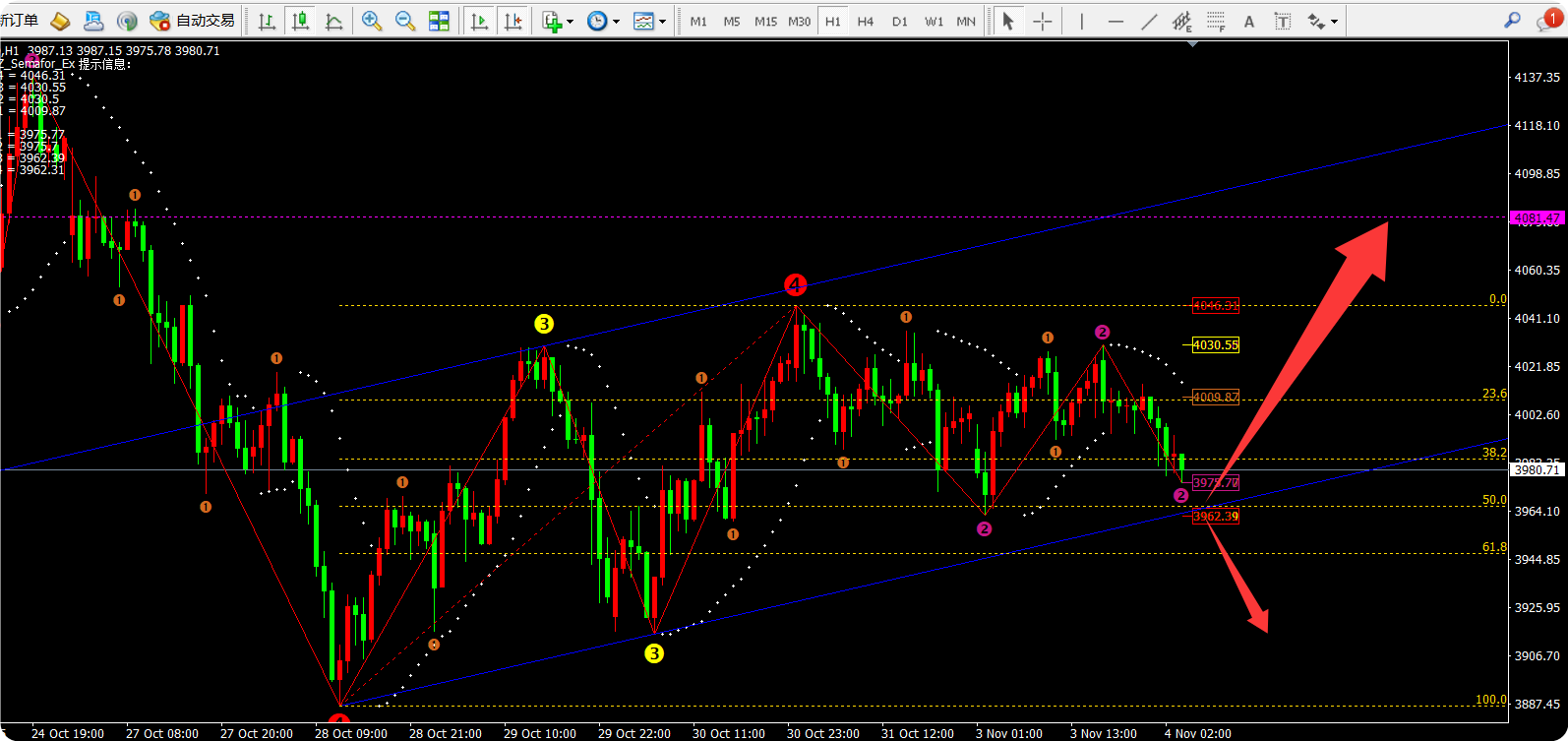
Task: Switch to the H4 timeframe
Action: coord(866,21)
